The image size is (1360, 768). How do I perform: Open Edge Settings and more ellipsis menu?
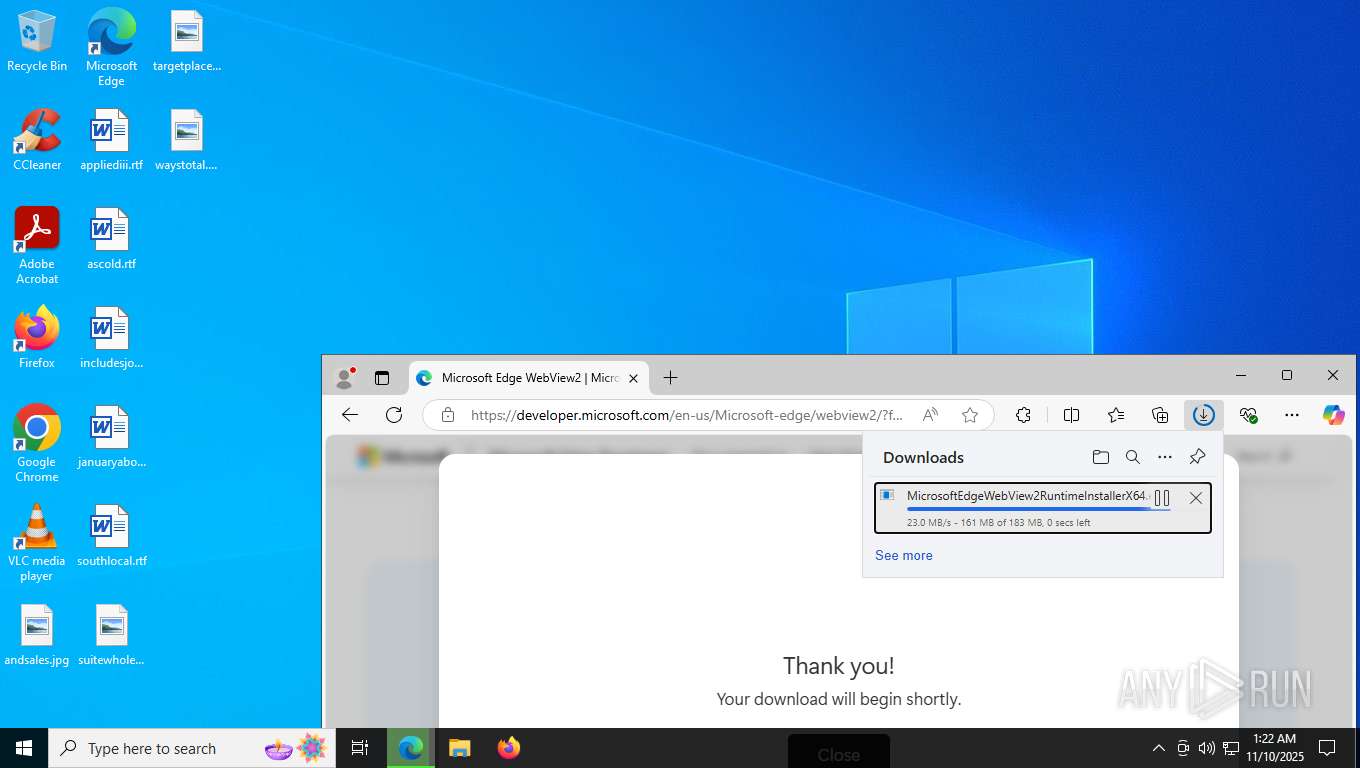point(1292,414)
